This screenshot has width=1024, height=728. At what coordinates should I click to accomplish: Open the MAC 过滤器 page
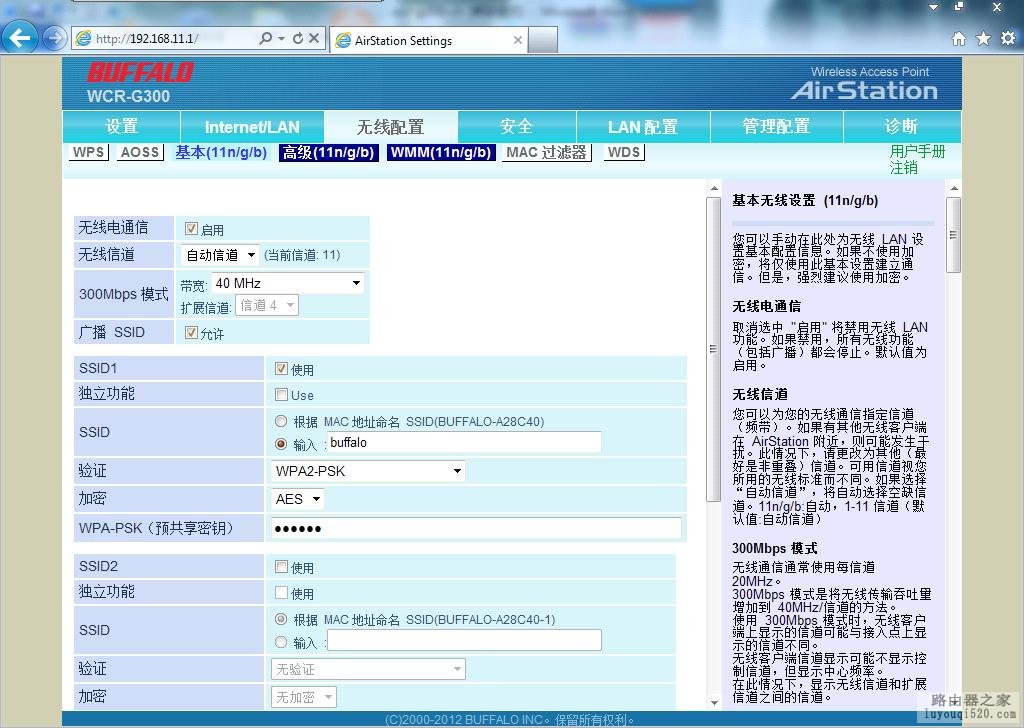pos(547,152)
